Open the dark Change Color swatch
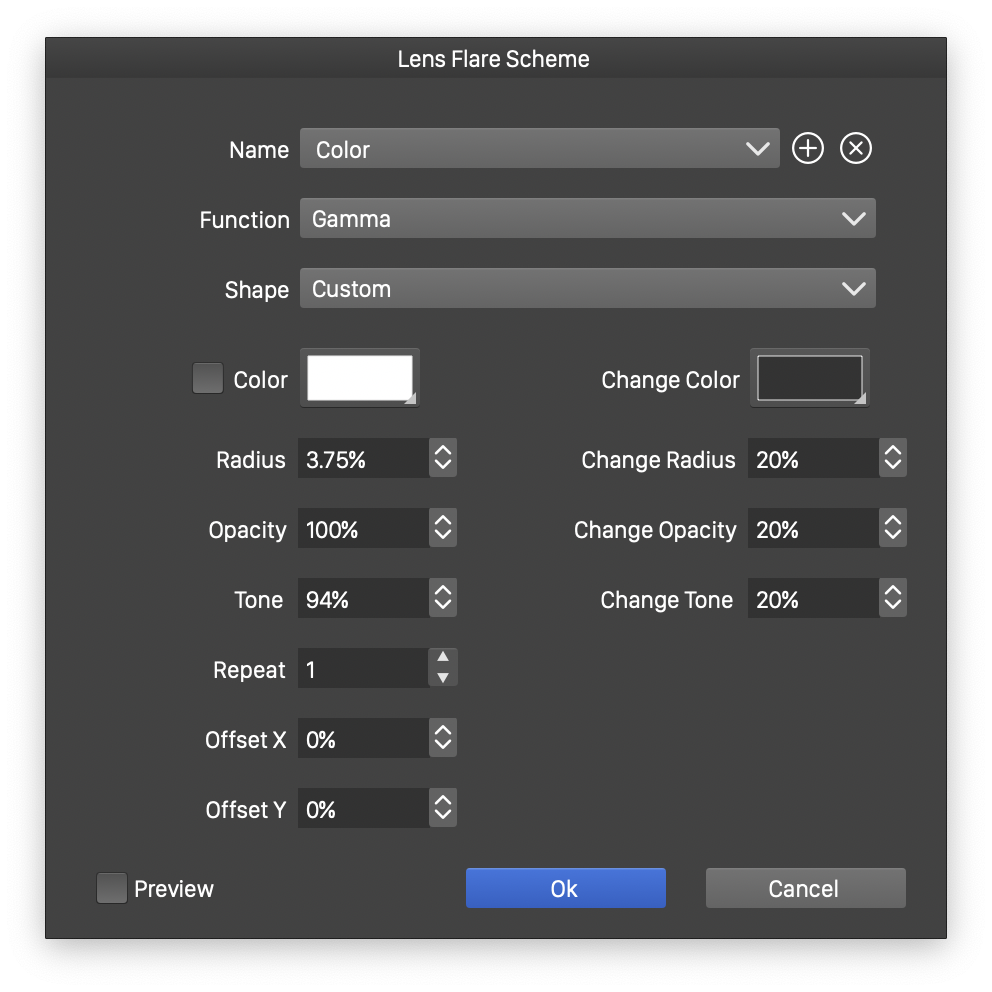 point(810,378)
